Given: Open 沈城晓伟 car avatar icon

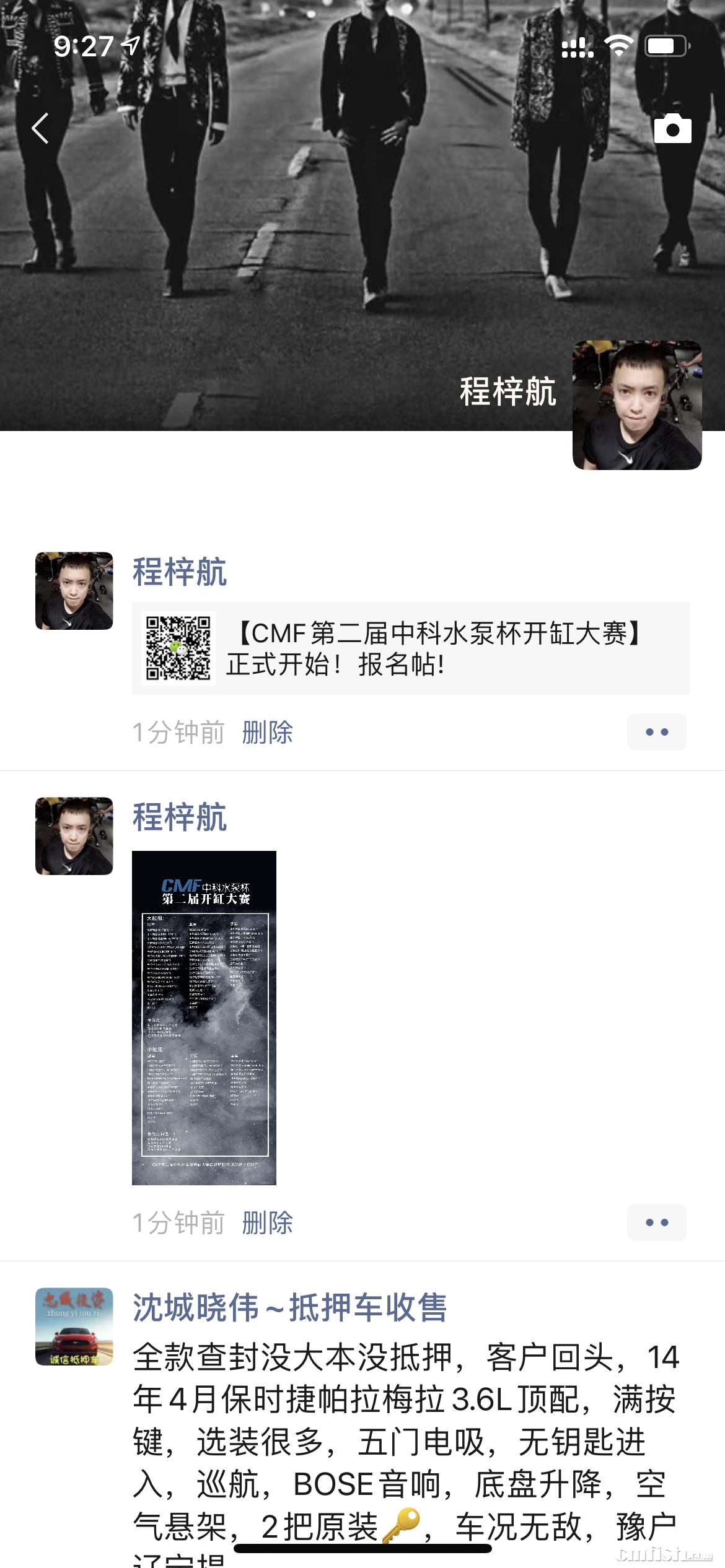Looking at the screenshot, I should (74, 1326).
